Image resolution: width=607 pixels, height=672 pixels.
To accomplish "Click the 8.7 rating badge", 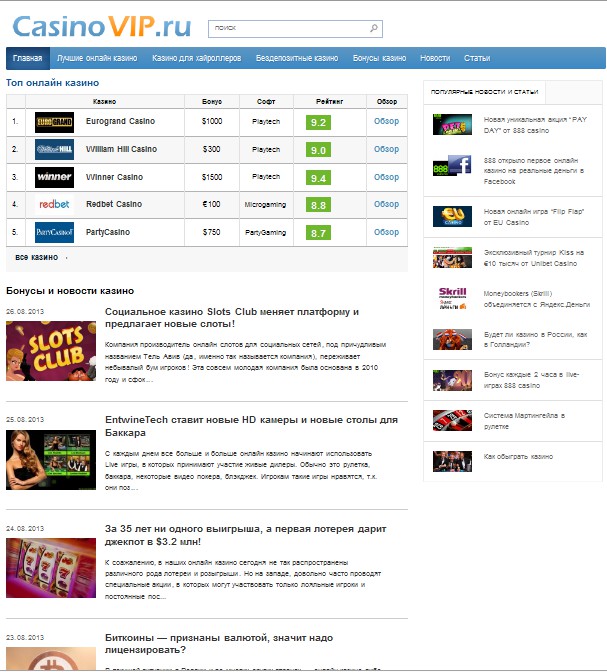I will coord(318,233).
